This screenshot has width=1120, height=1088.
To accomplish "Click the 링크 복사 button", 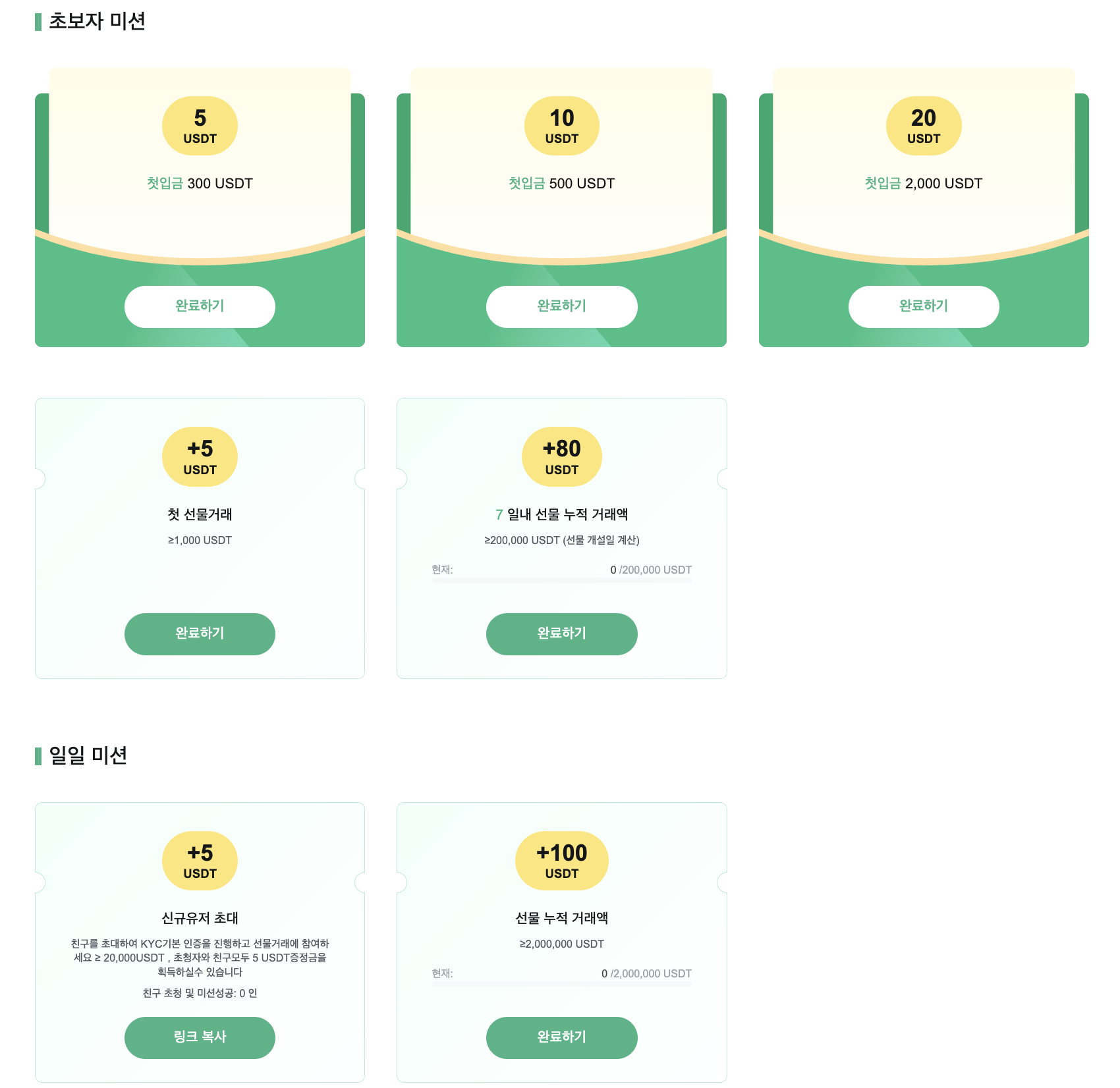I will tap(200, 1037).
